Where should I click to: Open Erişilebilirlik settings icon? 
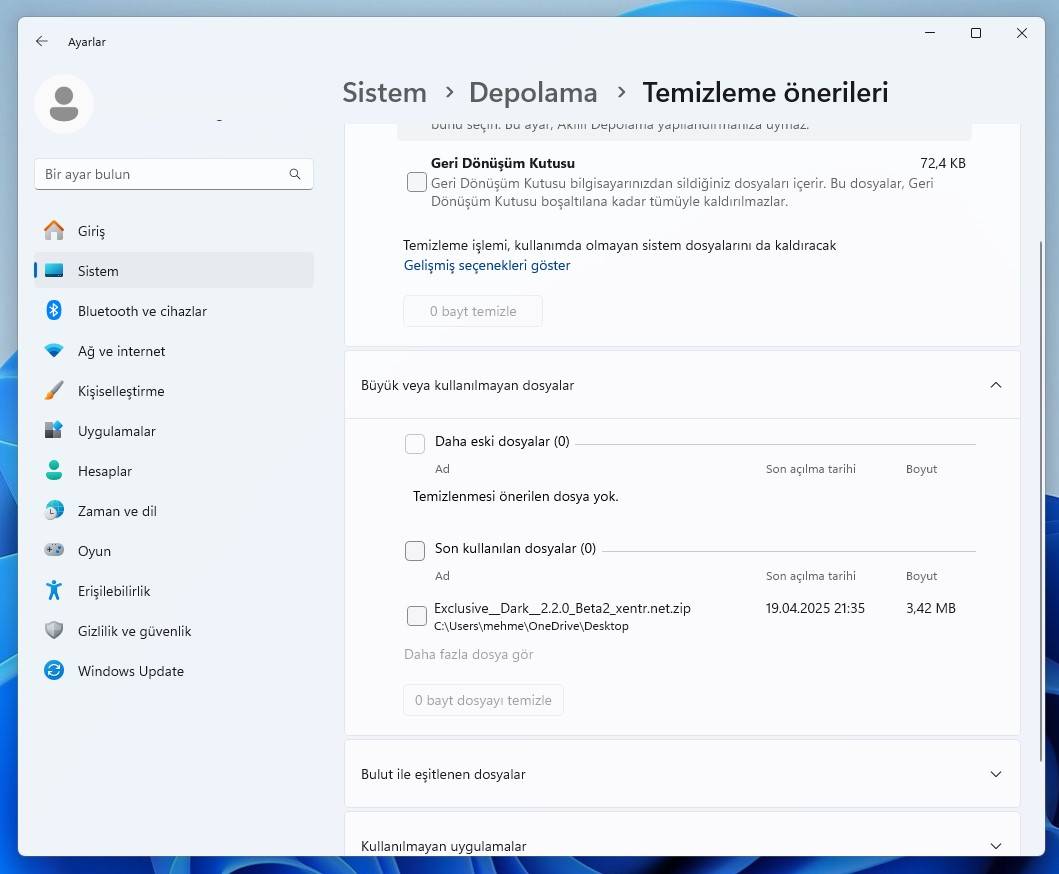pos(54,591)
